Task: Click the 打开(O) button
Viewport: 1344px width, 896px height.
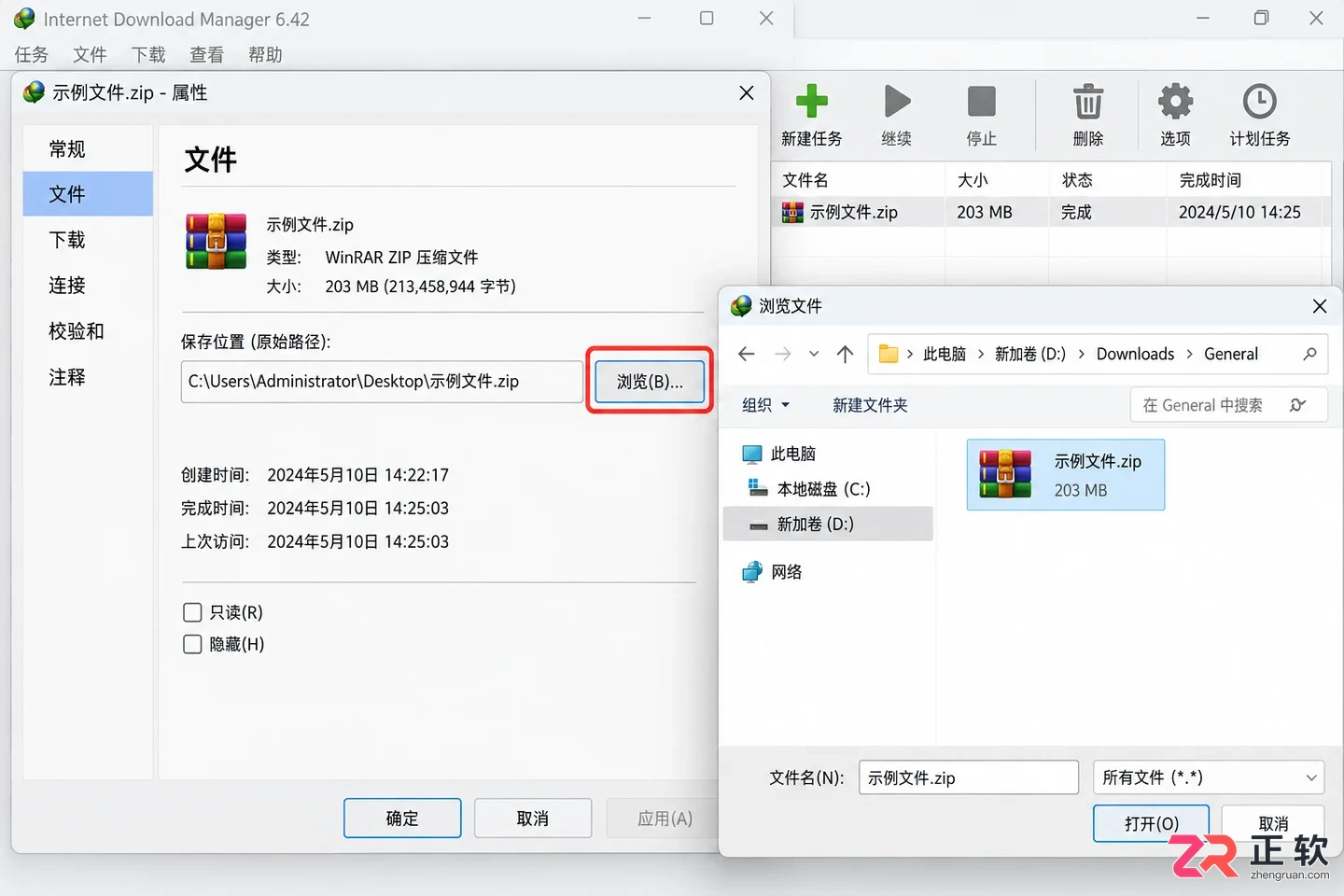Action: point(1151,823)
